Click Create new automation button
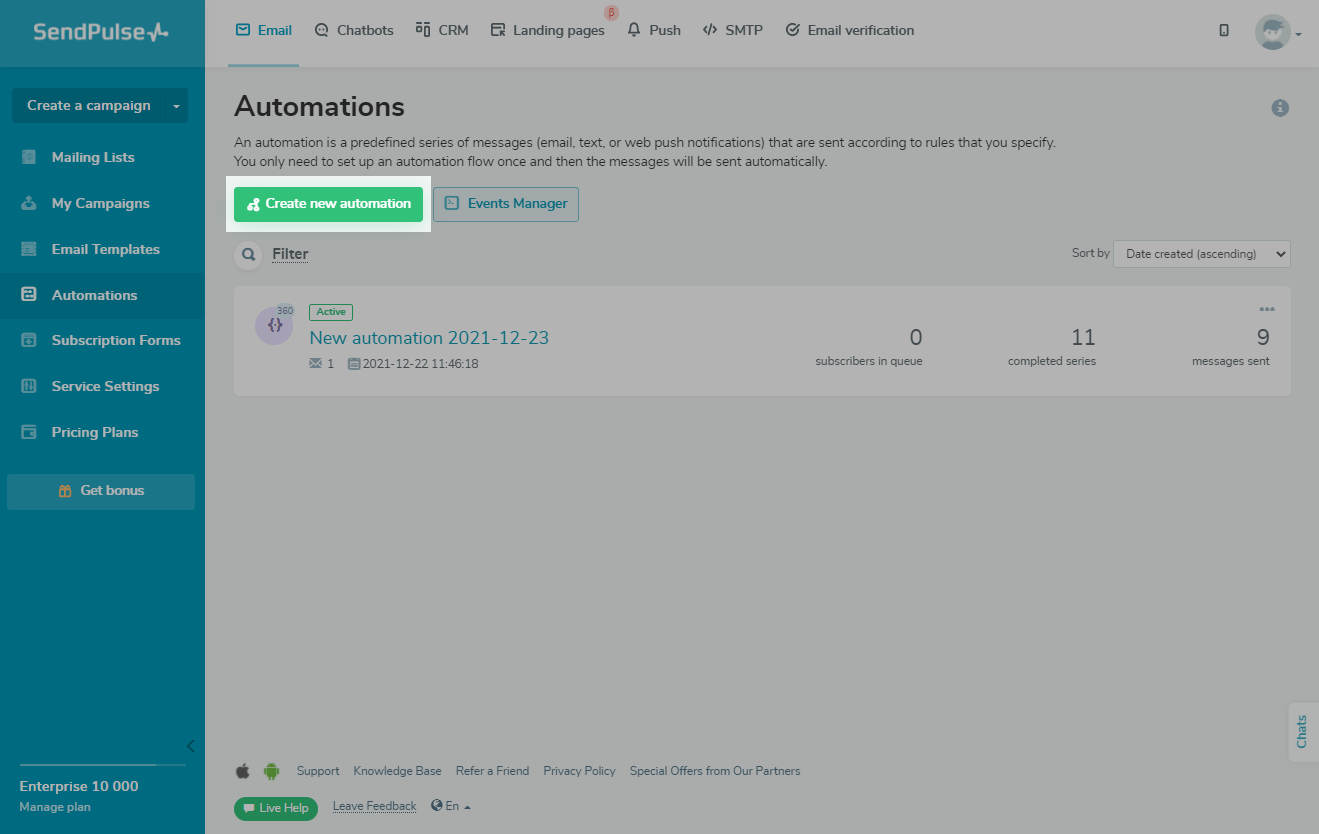 (x=329, y=204)
